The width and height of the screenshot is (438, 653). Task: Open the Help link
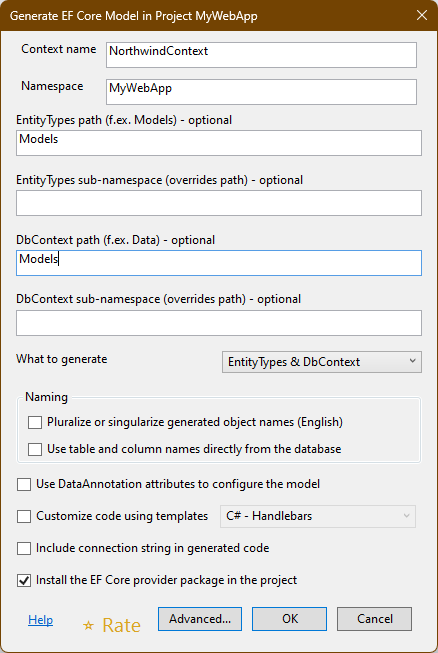point(40,620)
